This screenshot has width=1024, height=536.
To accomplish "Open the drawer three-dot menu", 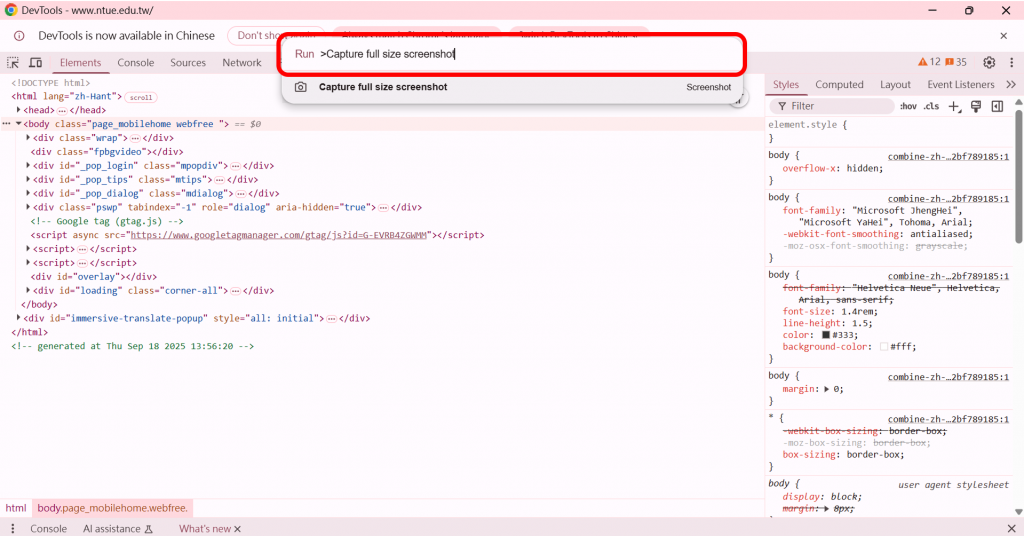I will click(12, 528).
